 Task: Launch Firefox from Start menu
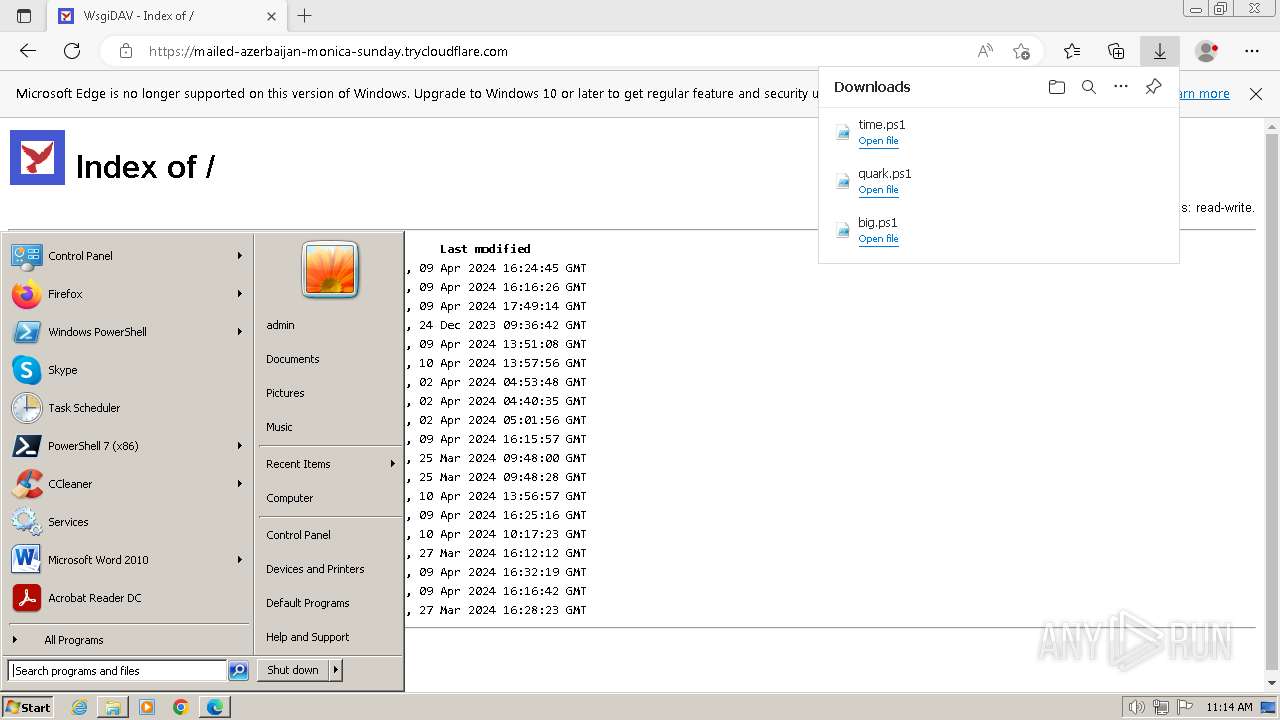click(128, 294)
